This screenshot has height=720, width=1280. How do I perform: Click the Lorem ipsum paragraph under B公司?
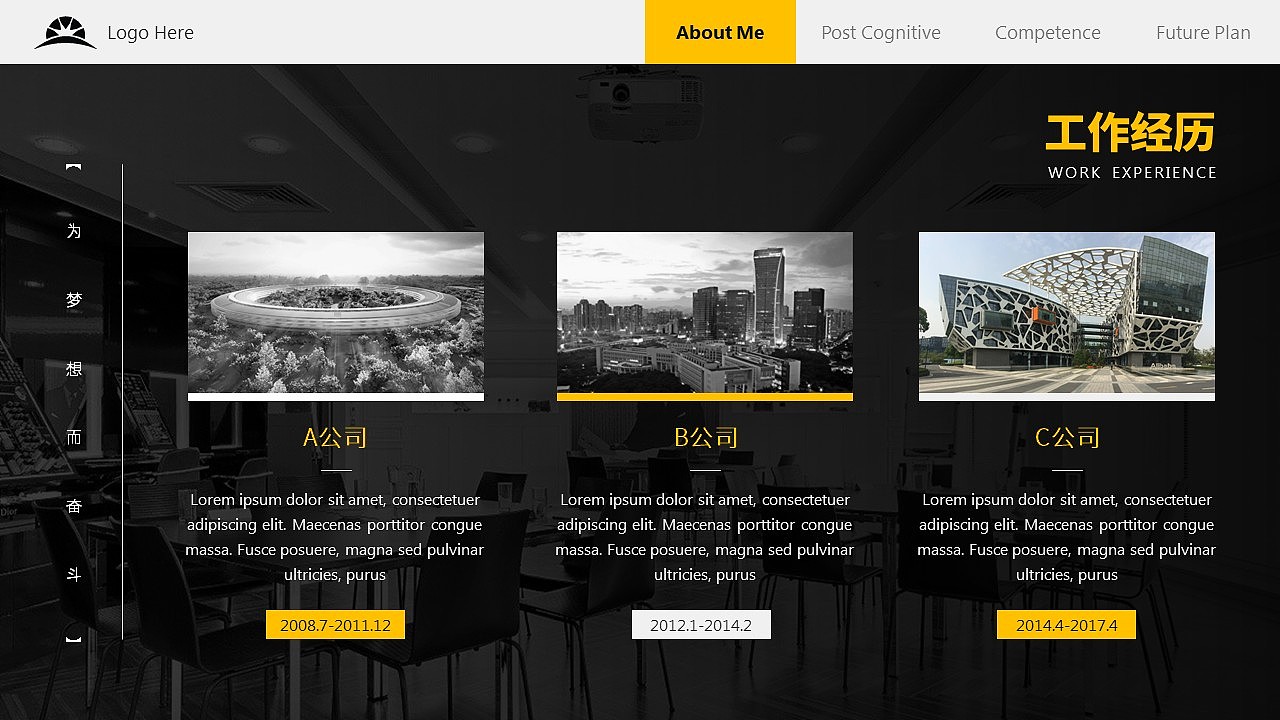tap(705, 537)
